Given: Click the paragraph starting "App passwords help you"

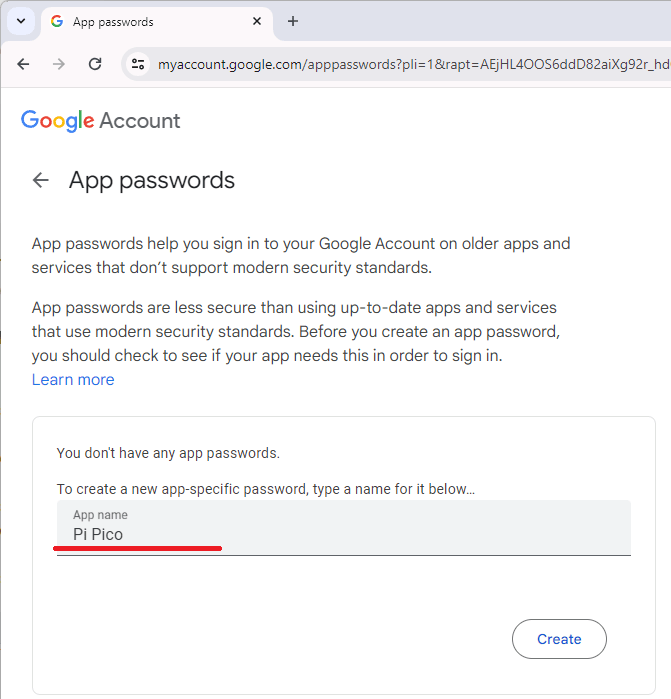Looking at the screenshot, I should pos(301,255).
